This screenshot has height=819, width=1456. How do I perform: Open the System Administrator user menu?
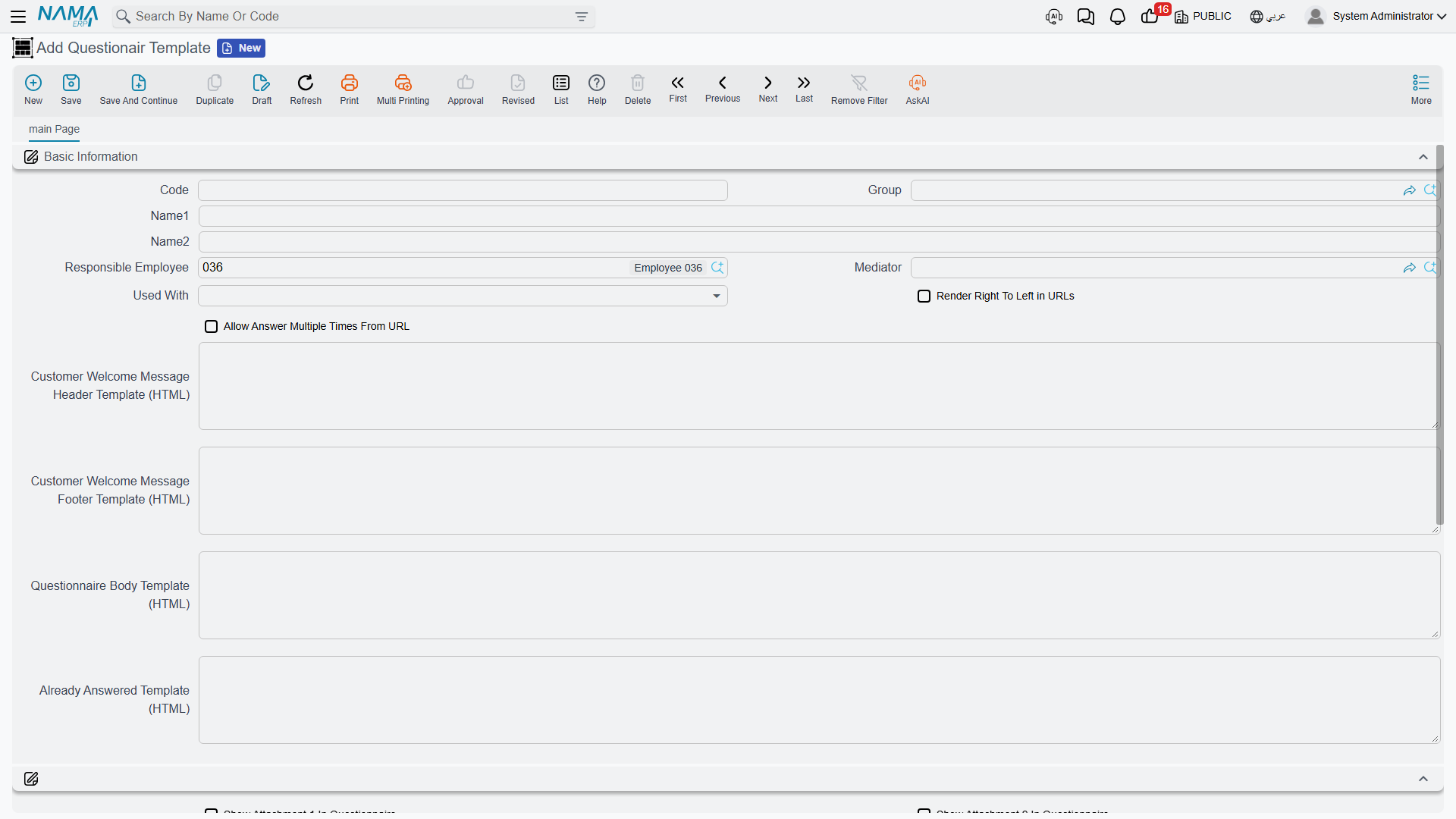coord(1376,17)
